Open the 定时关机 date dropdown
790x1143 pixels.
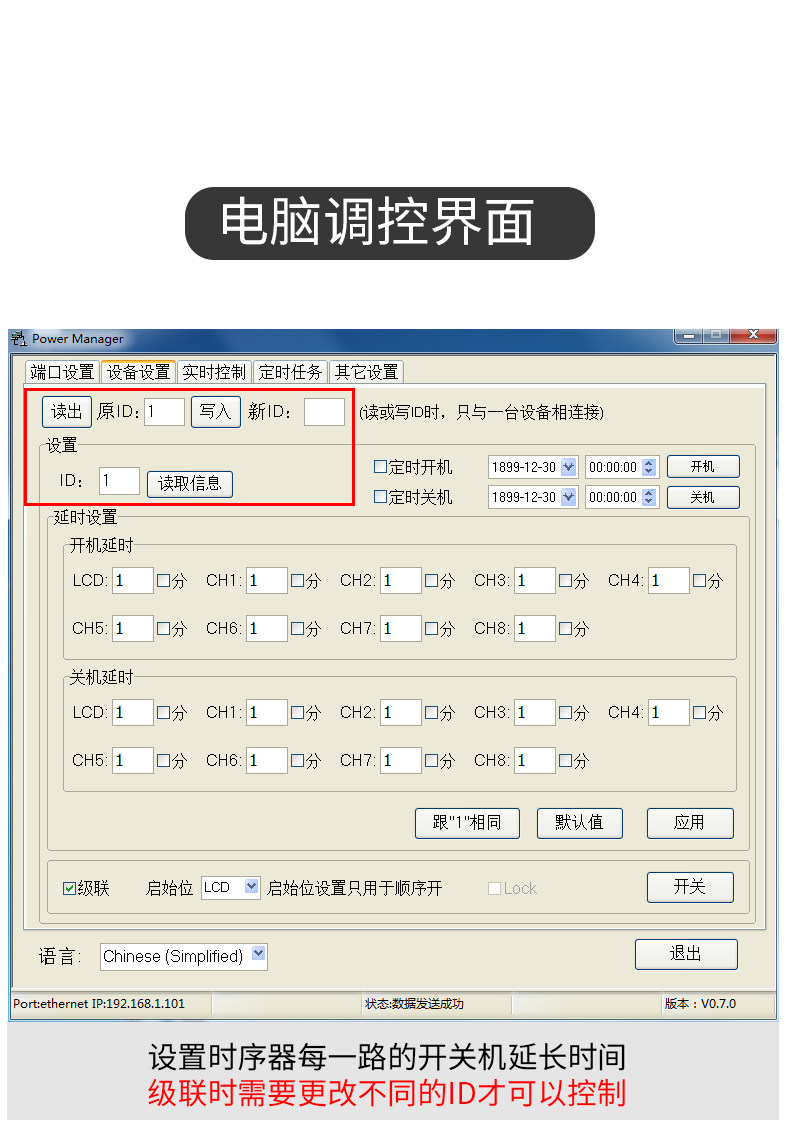pos(568,497)
